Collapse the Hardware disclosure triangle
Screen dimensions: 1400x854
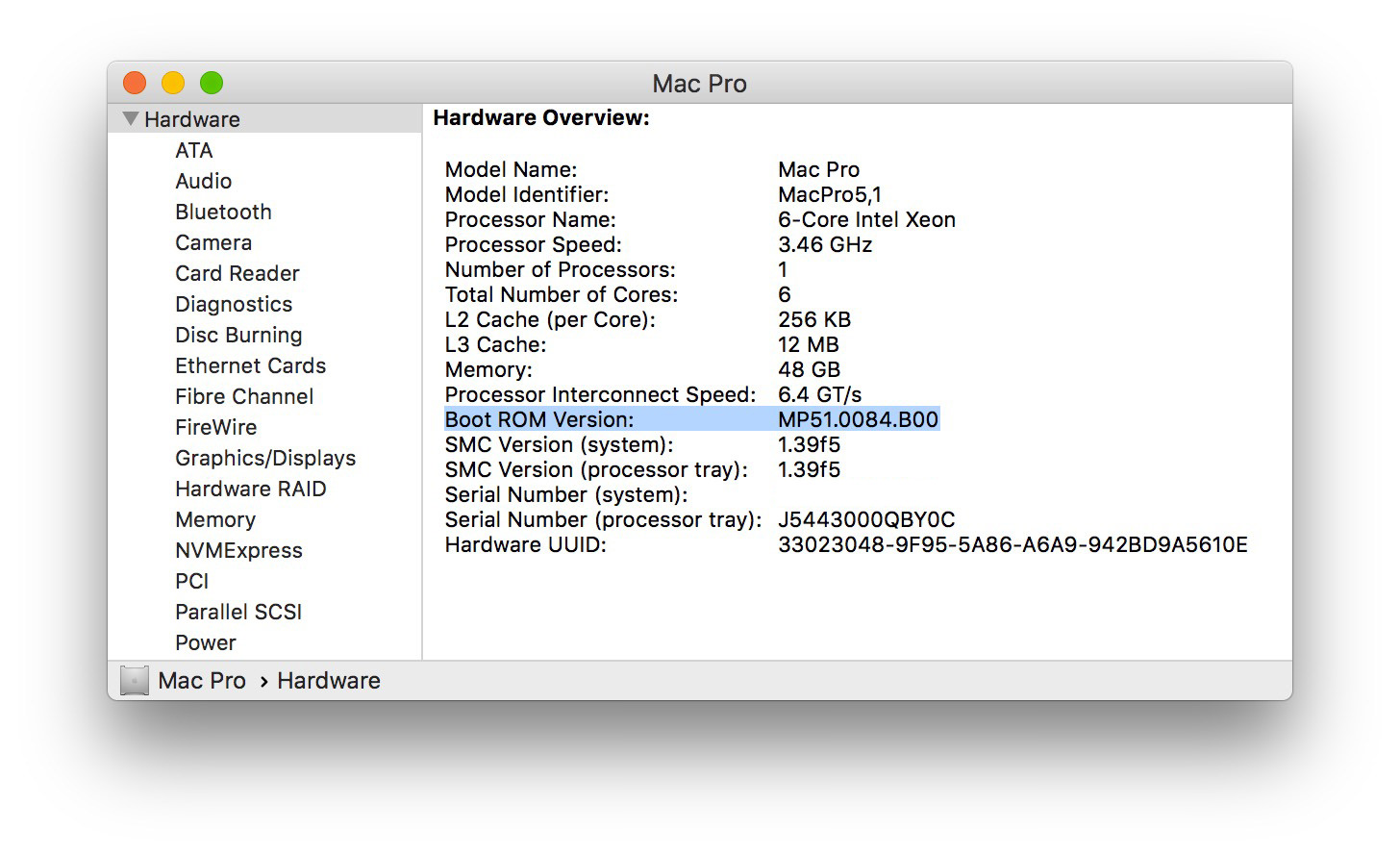coord(131,119)
